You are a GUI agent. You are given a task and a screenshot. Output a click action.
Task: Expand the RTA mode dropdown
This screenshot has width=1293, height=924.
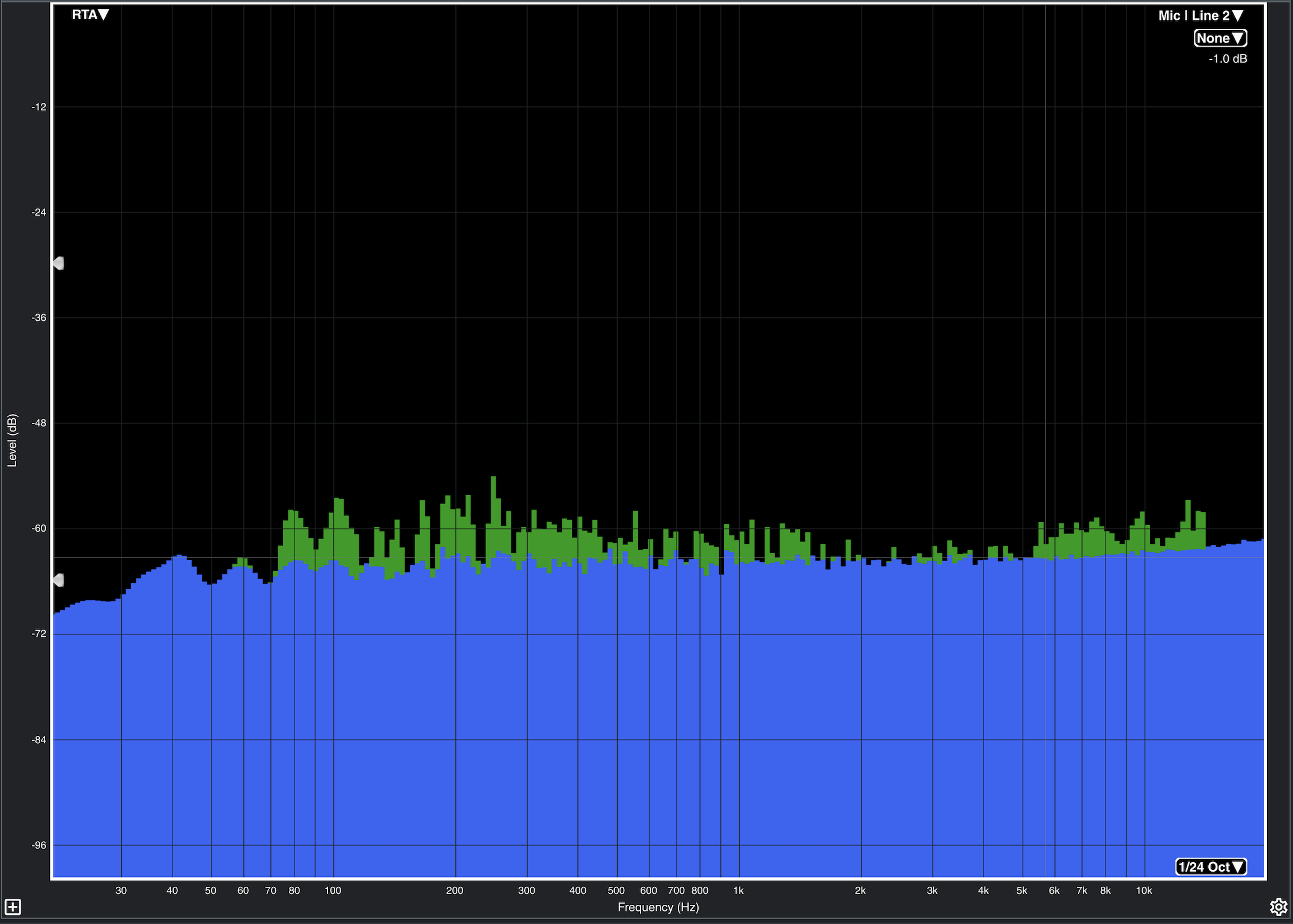[x=91, y=15]
